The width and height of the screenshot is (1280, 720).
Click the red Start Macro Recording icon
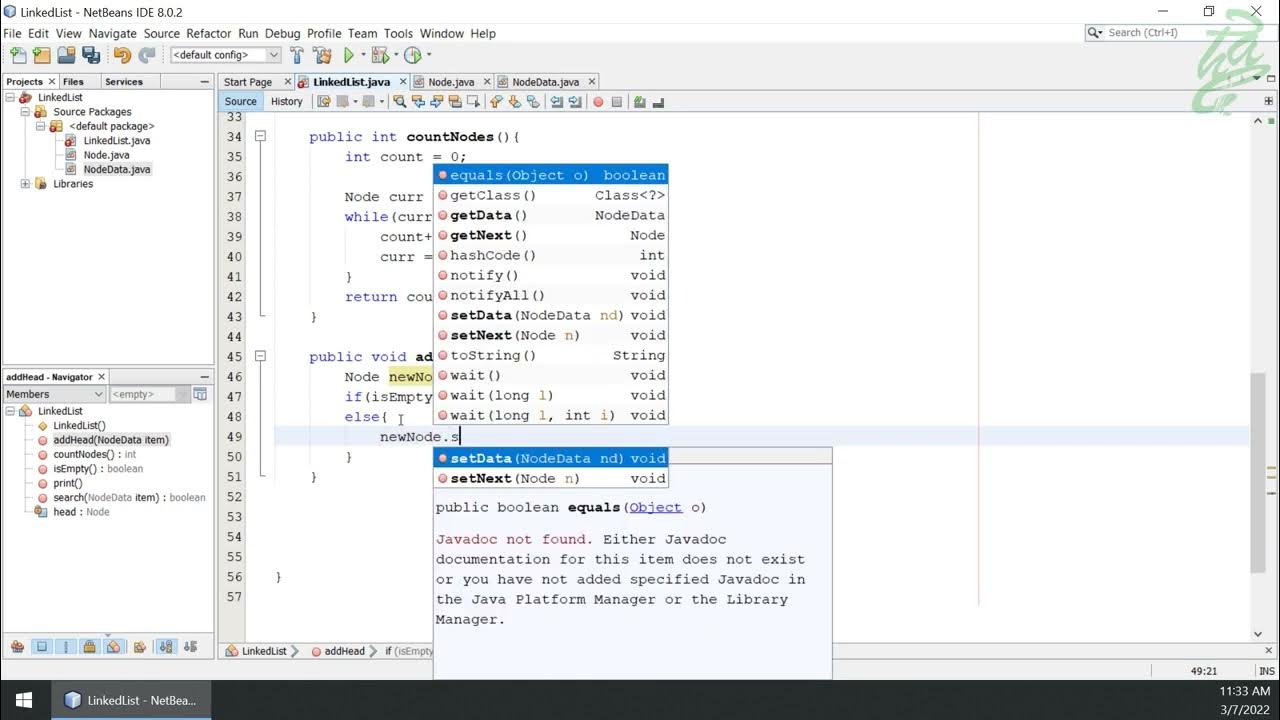[598, 101]
